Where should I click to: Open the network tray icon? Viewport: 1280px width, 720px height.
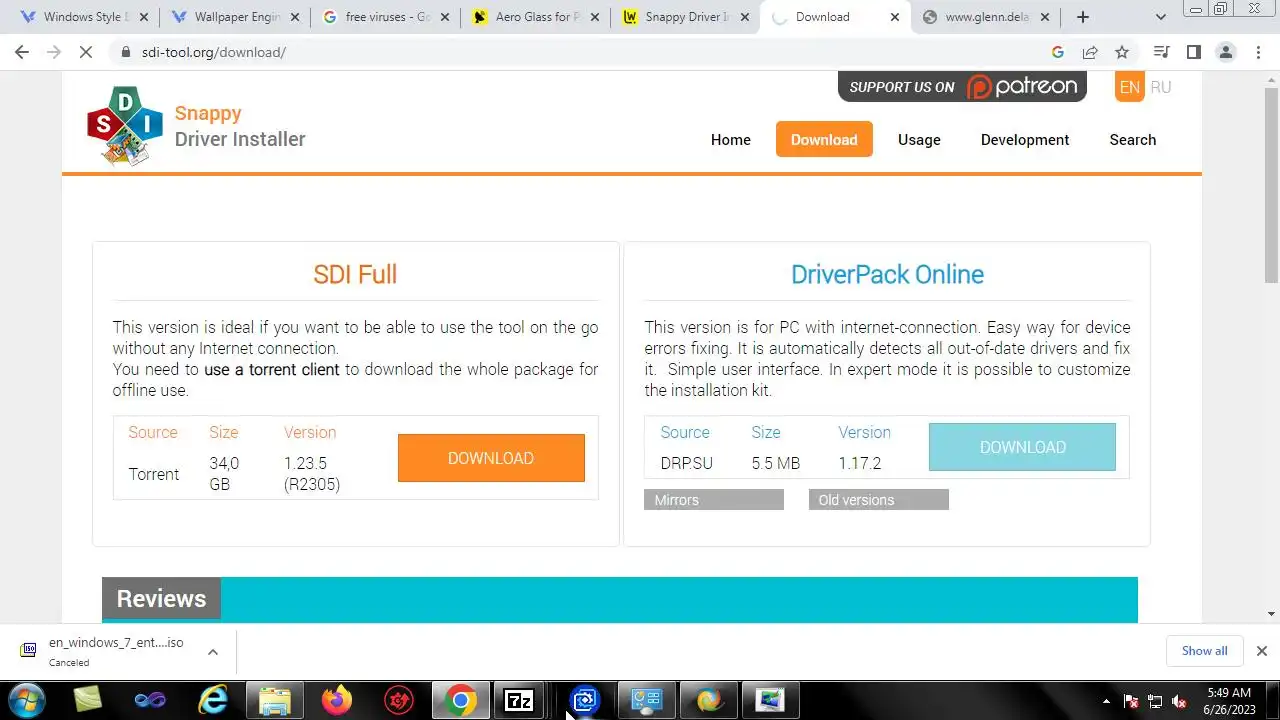click(x=1155, y=701)
